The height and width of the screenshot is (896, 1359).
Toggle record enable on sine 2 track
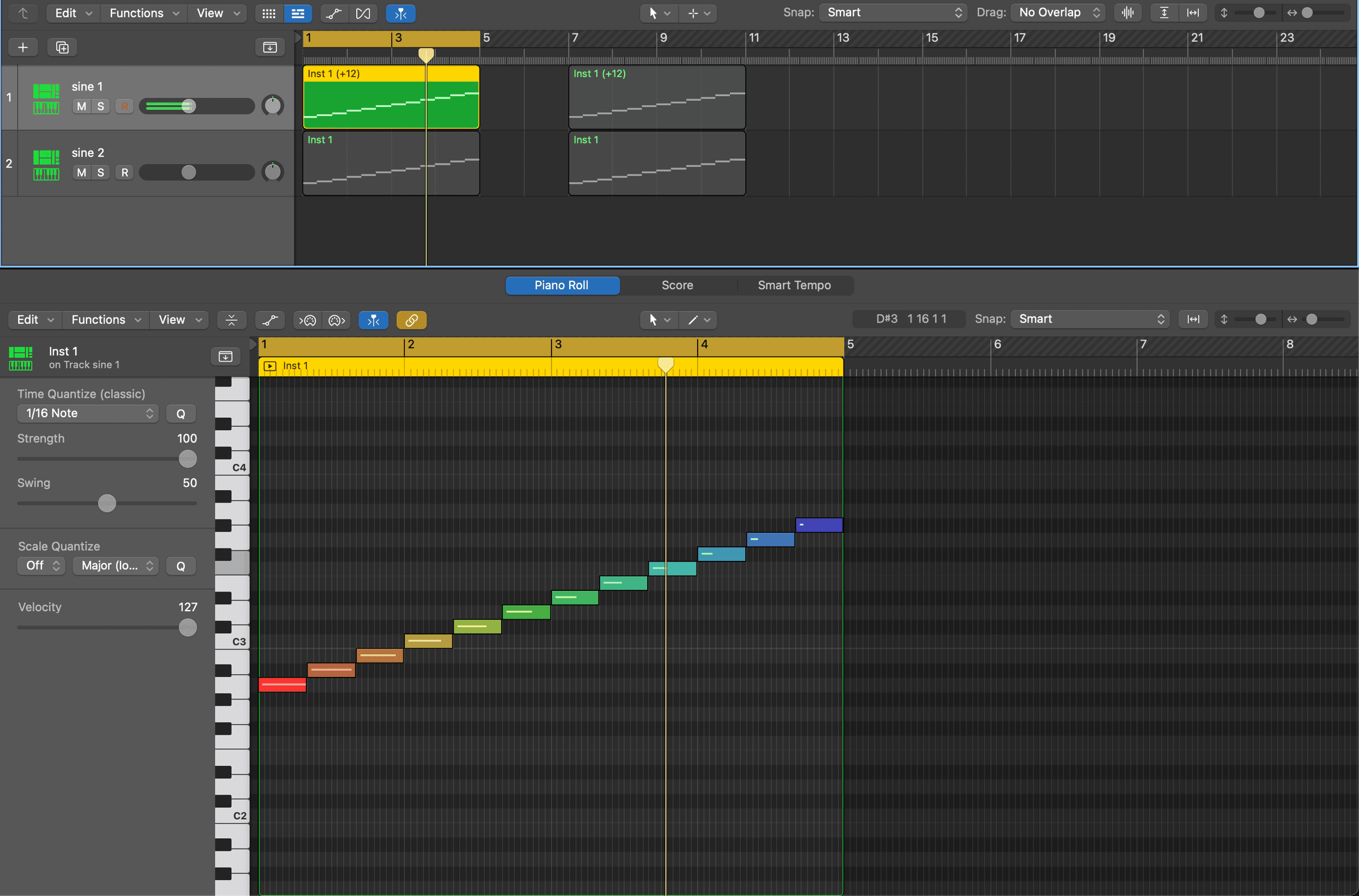point(125,173)
